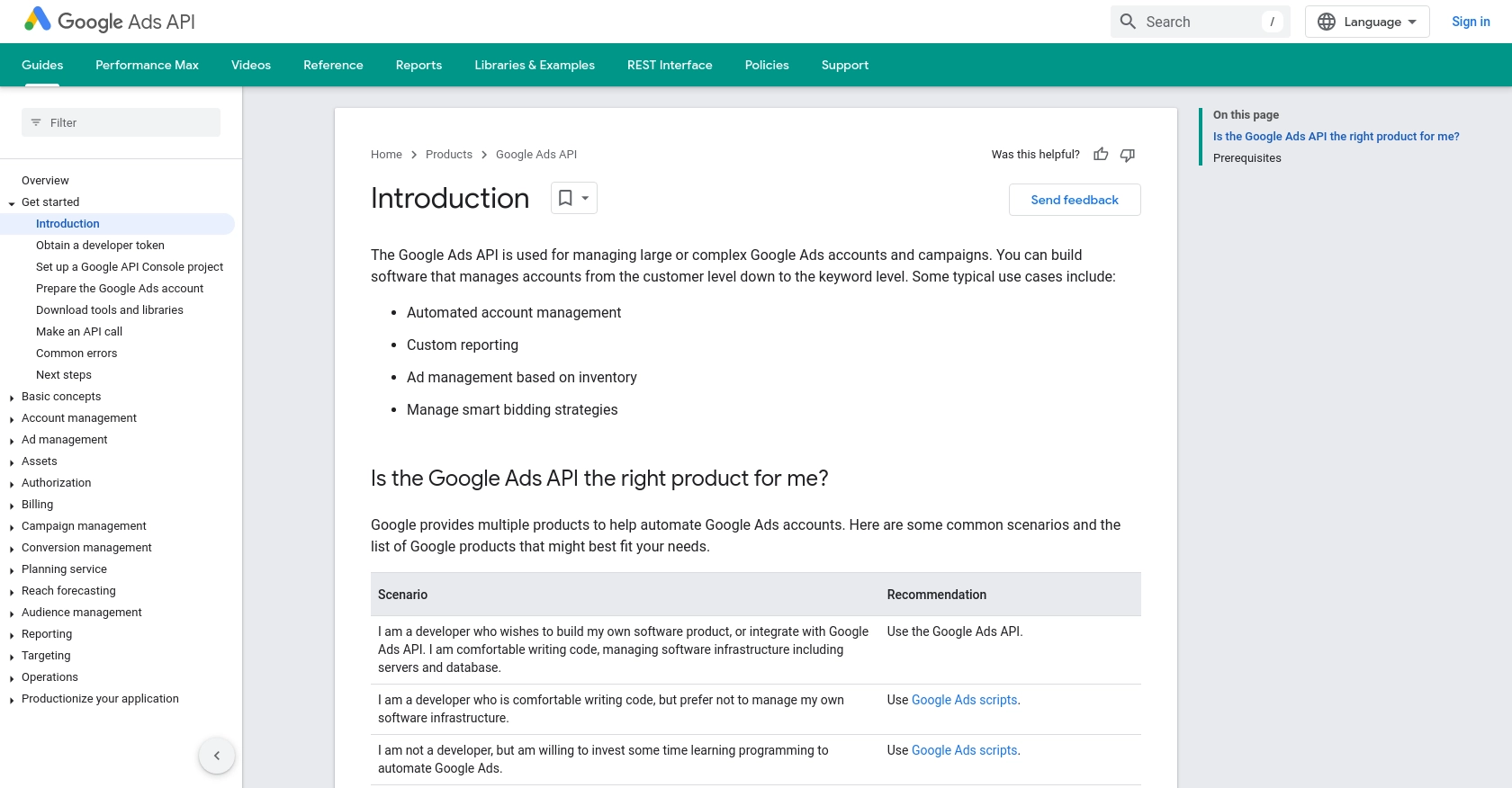Screen dimensions: 1512x788
Task: Open the Reference tab
Action: tap(333, 65)
